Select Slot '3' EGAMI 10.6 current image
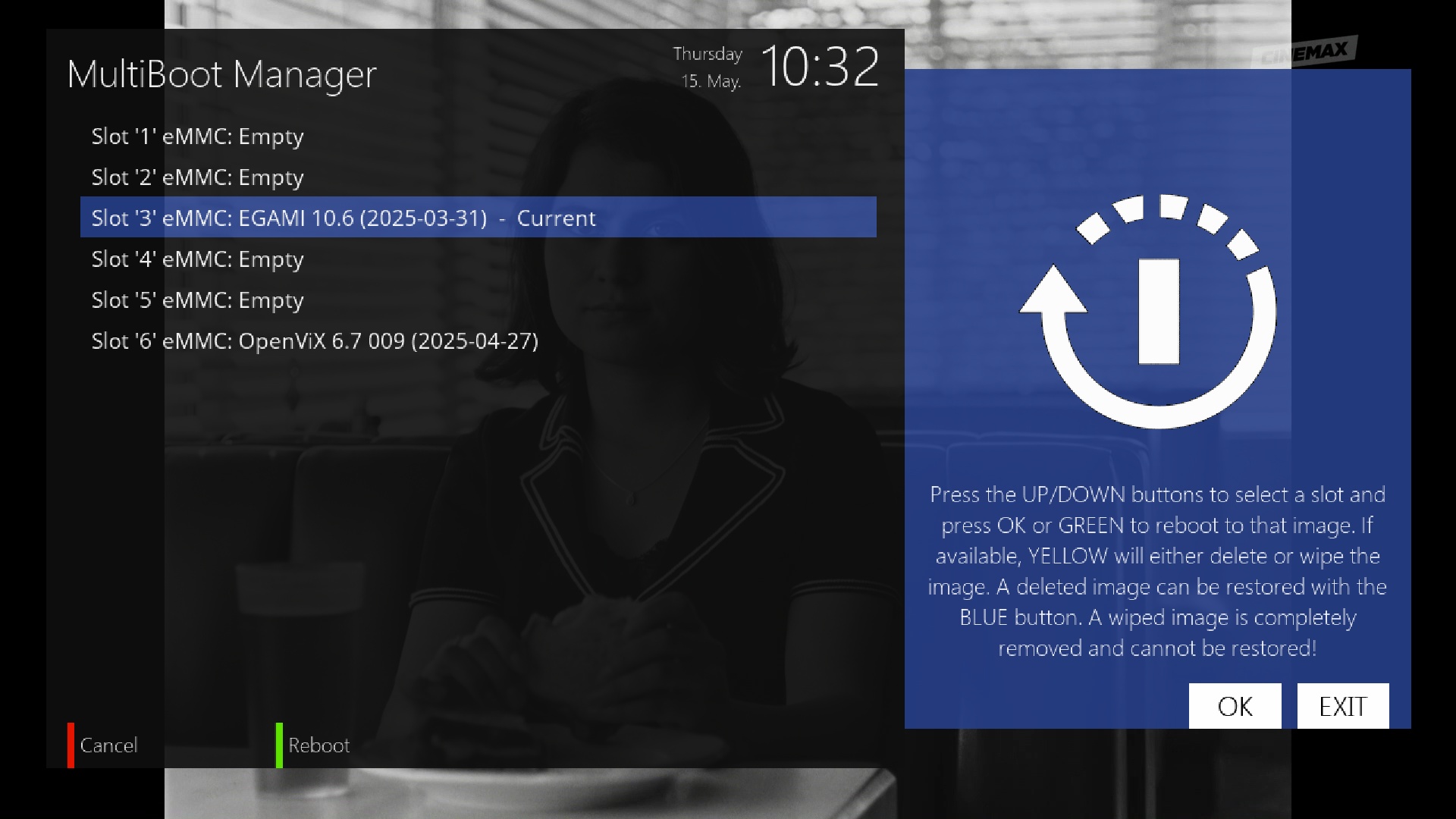This screenshot has width=1456, height=819. click(343, 218)
